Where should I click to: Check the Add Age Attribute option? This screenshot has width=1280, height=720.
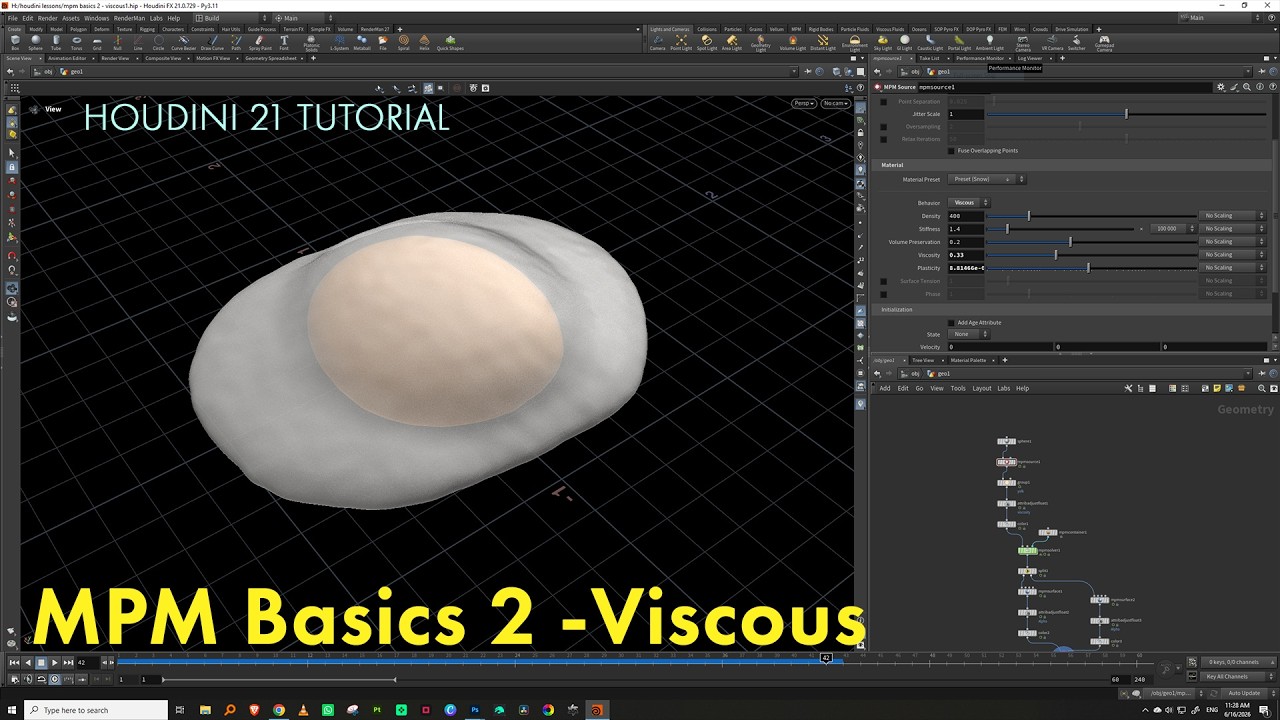tap(951, 322)
